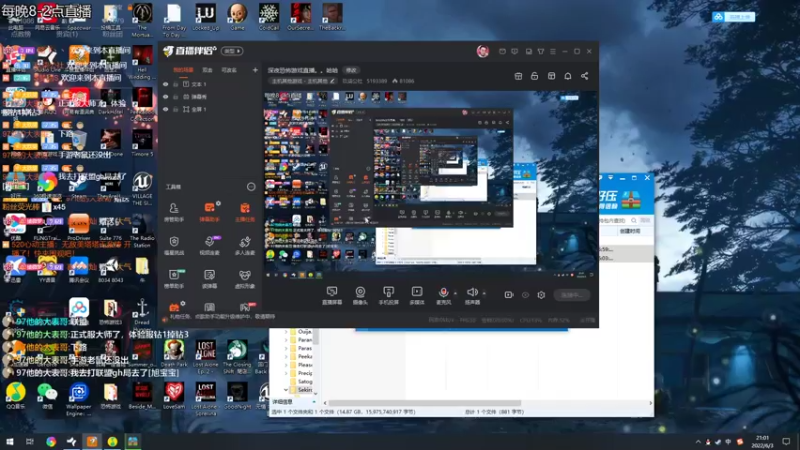Viewport: 800px width, 450px height.
Task: Collapse the Sekiro folder in the archive tree
Action: click(x=286, y=390)
